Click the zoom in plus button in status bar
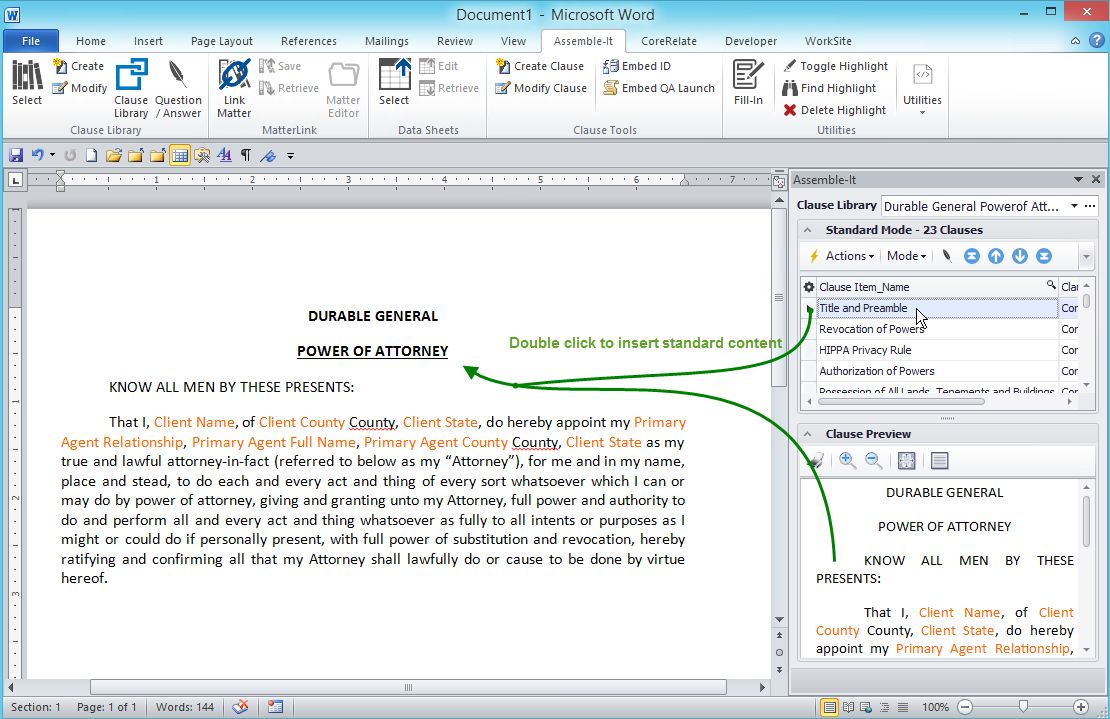Viewport: 1110px width, 719px height. 1080,707
